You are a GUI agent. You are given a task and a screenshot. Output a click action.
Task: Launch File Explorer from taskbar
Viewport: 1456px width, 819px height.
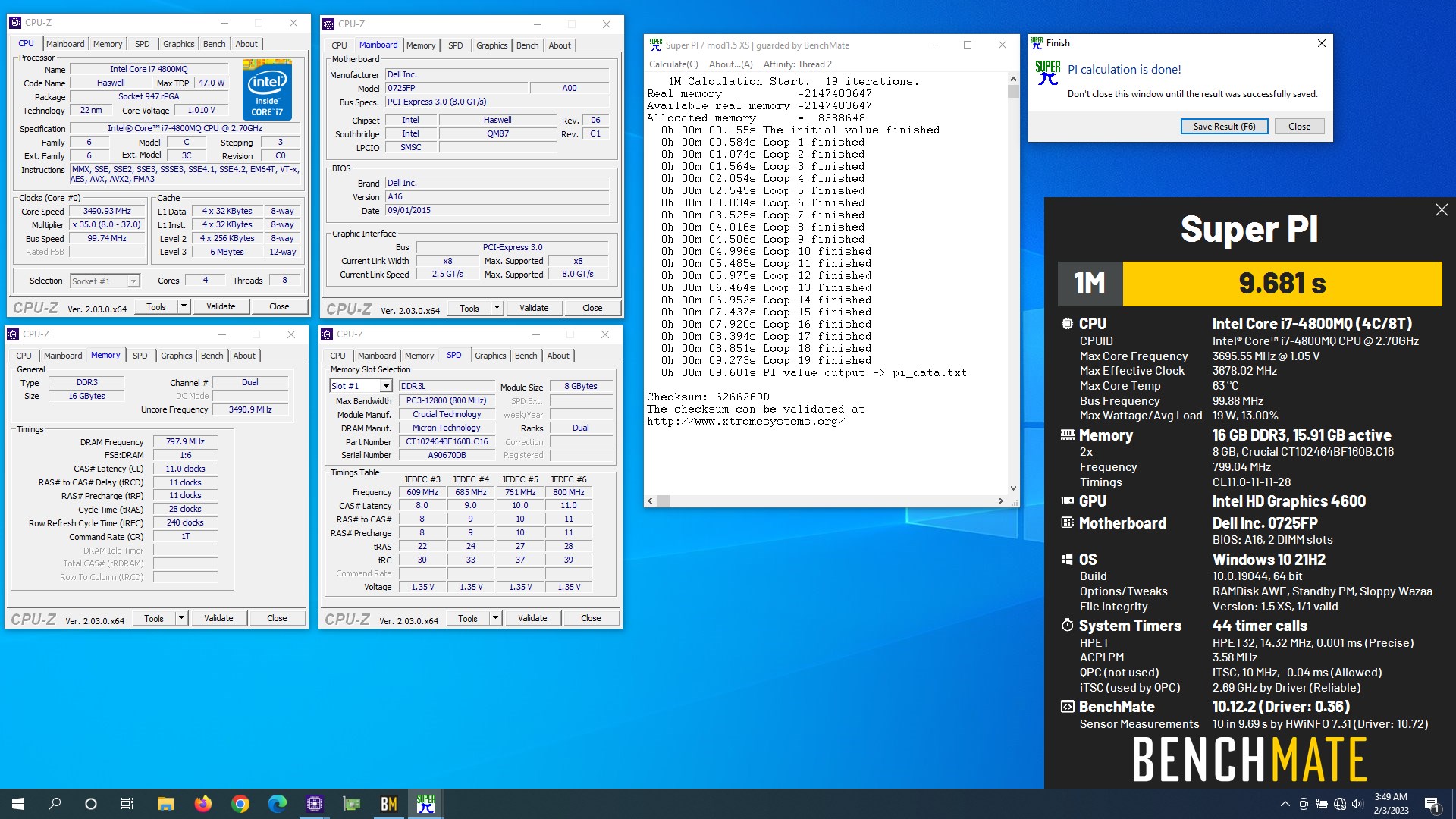[165, 804]
